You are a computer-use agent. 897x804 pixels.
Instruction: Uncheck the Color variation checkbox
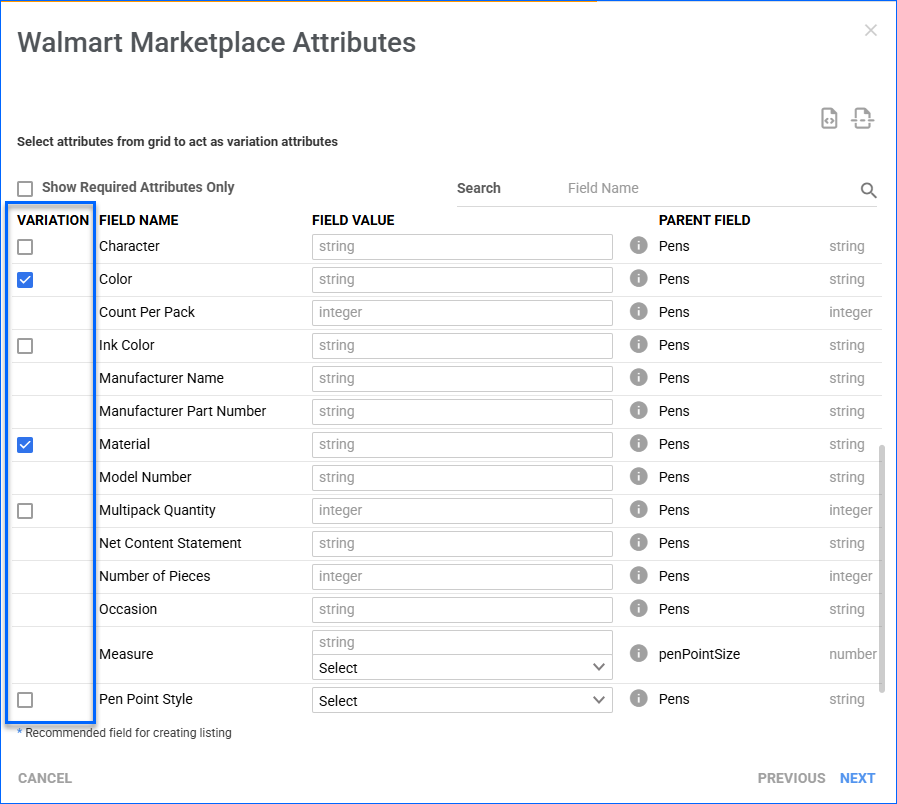[x=25, y=280]
